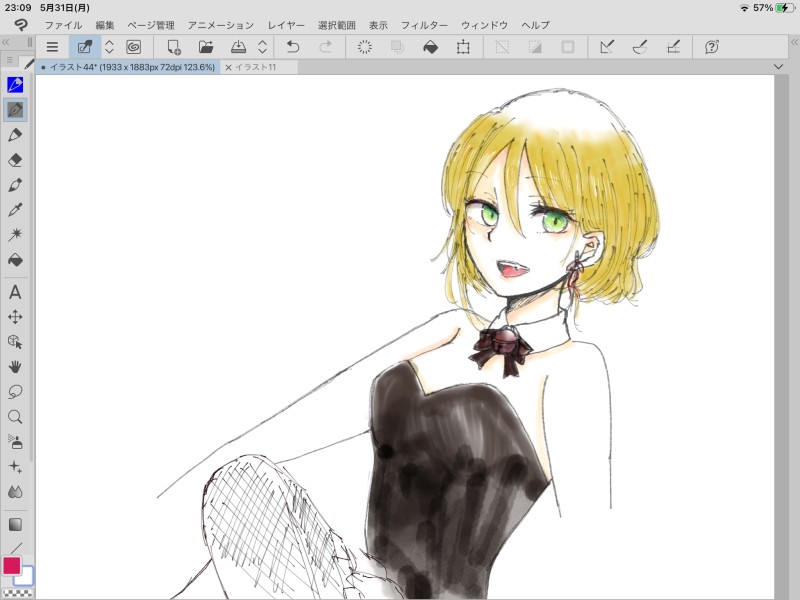800x600 pixels.
Task: Select the Zoom magnifier tool
Action: pos(15,417)
